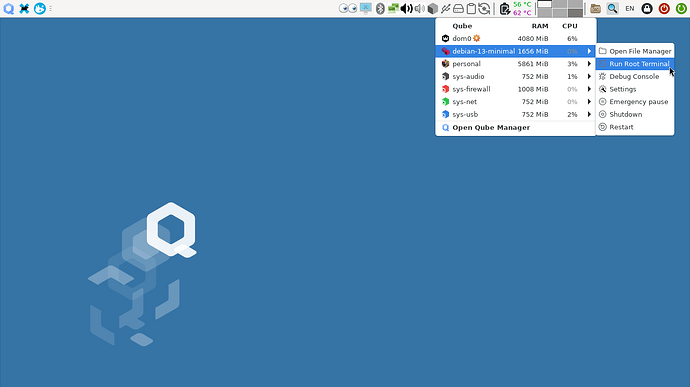Open the Qubes domains cube icon

pyautogui.click(x=433, y=8)
